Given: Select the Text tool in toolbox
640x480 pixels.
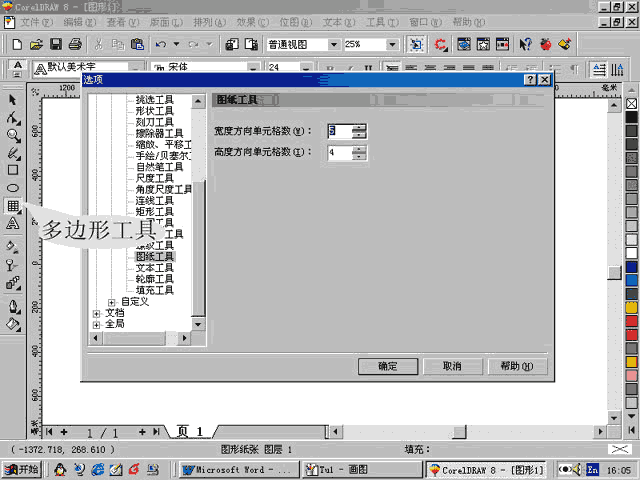Looking at the screenshot, I should (13, 224).
